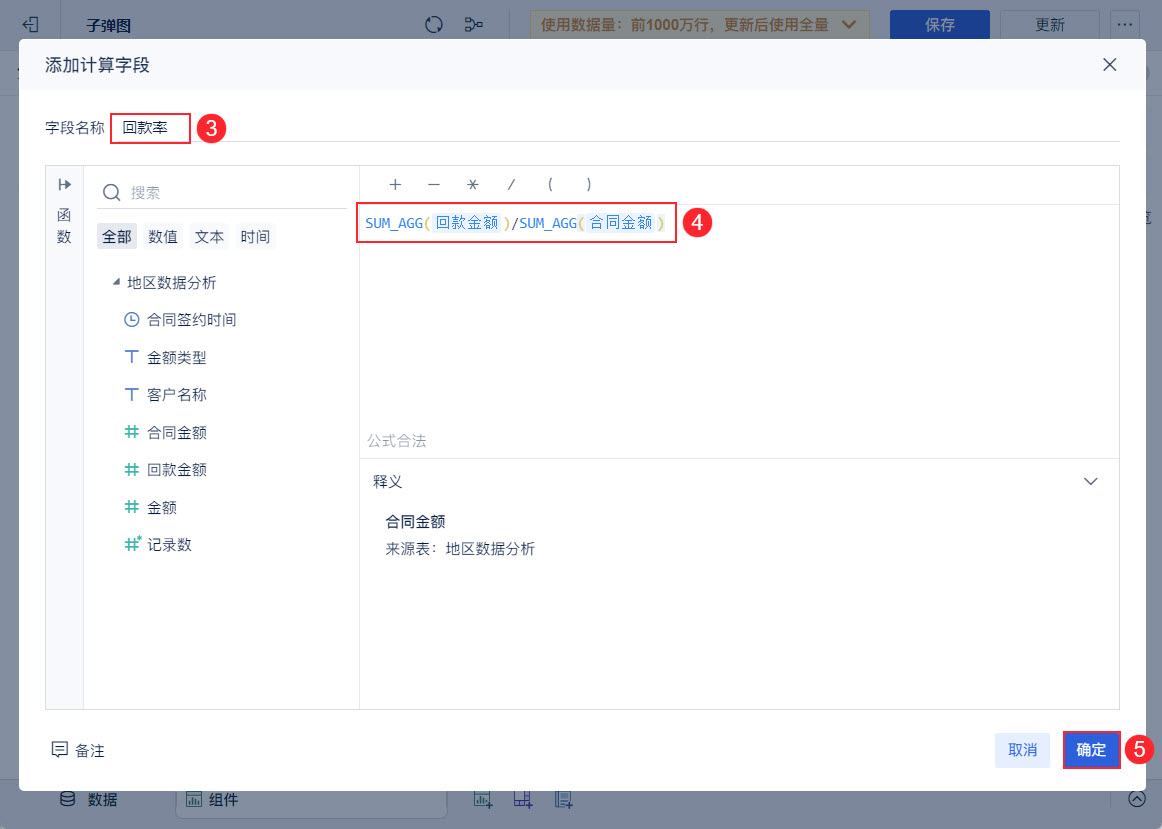This screenshot has height=829, width=1162.
Task: Click the 公式合法 status text
Action: point(396,442)
